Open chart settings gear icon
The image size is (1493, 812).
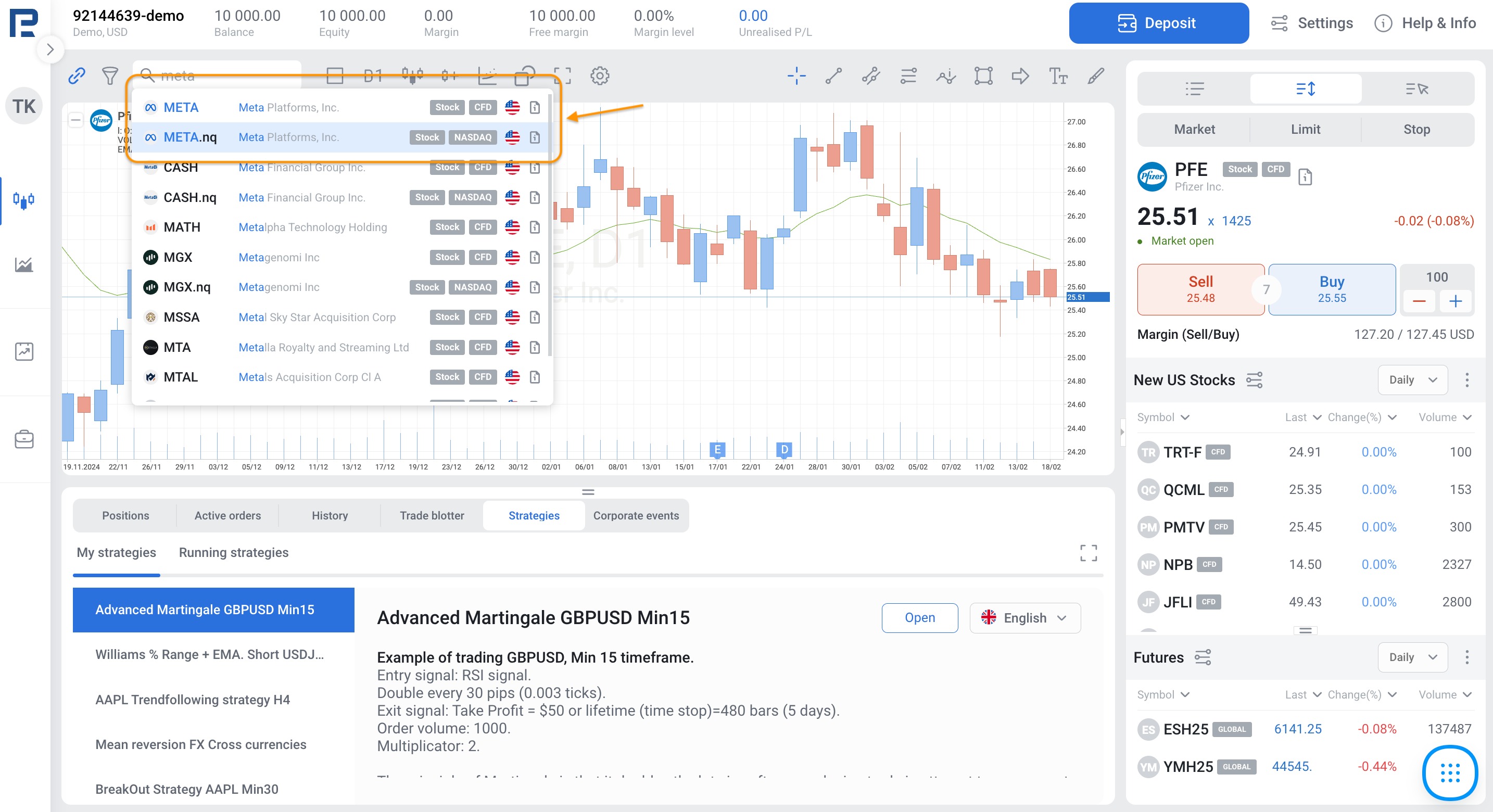(599, 76)
